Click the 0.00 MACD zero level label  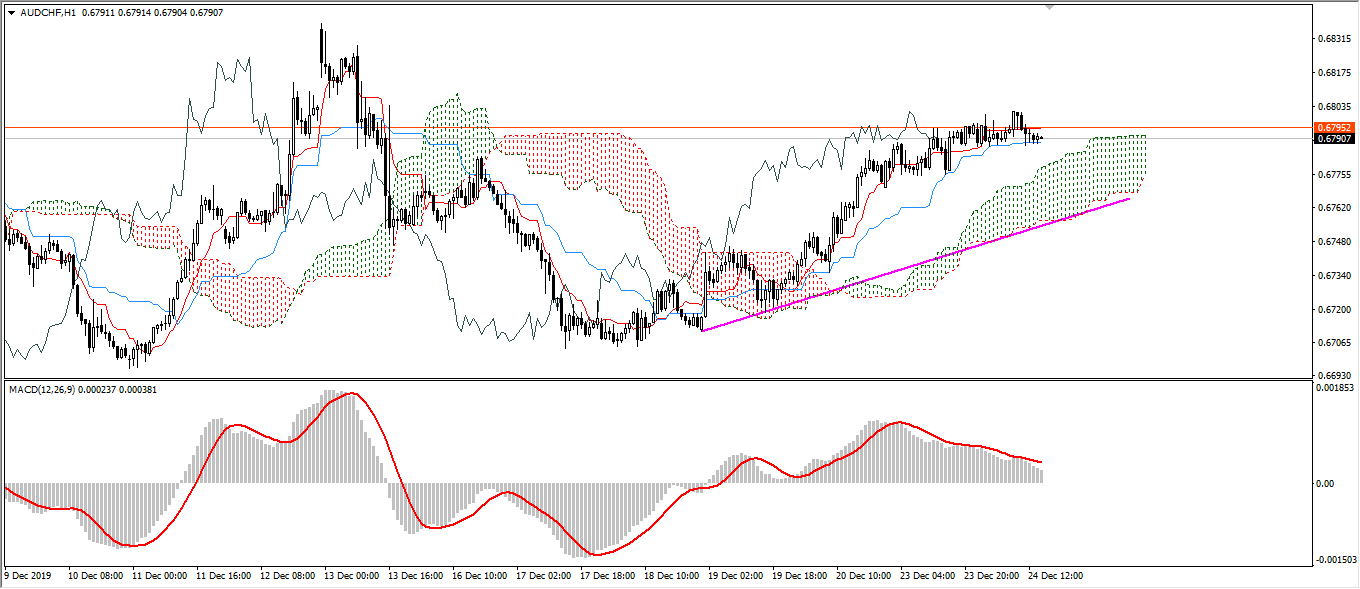coord(1327,484)
